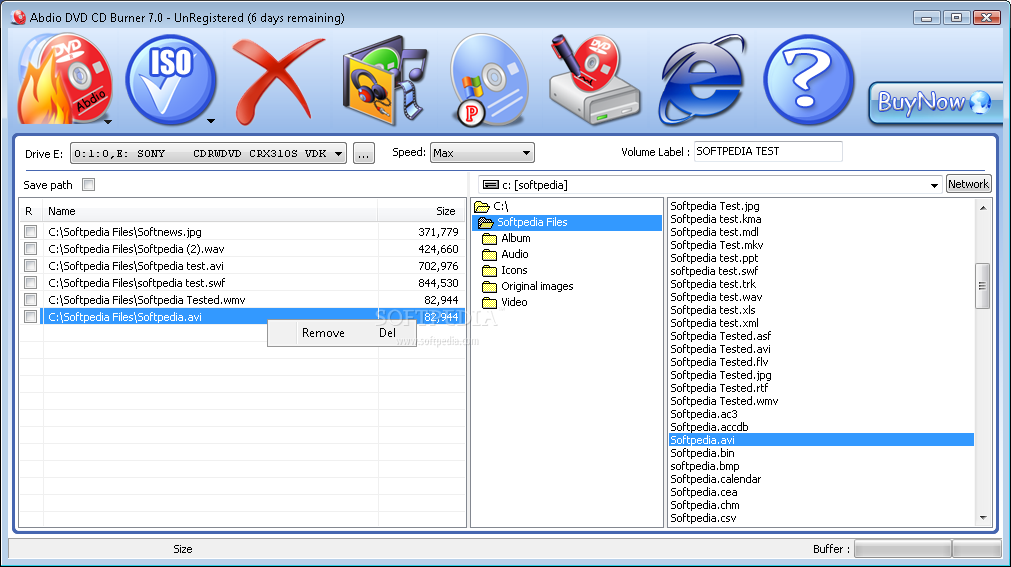Image resolution: width=1011 pixels, height=567 pixels.
Task: Select C:\Softpedia Files\Softnews.jpg entry
Action: [x=125, y=232]
